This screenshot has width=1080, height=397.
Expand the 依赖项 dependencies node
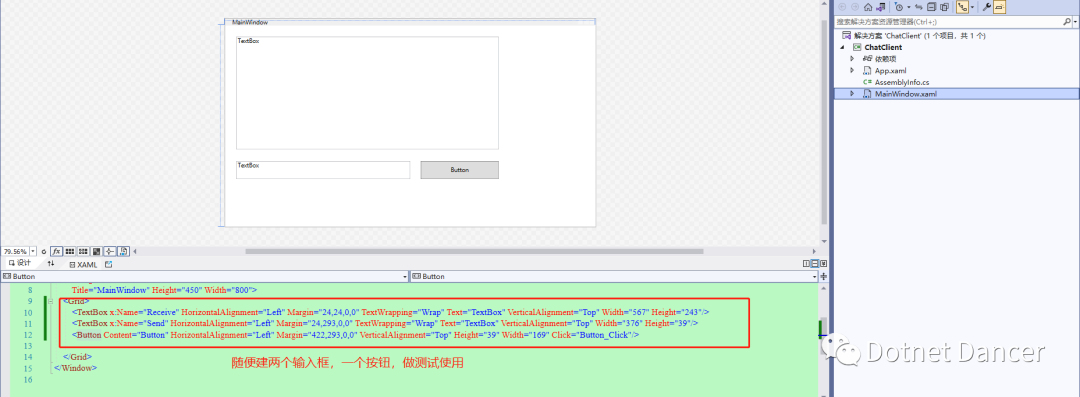click(852, 59)
